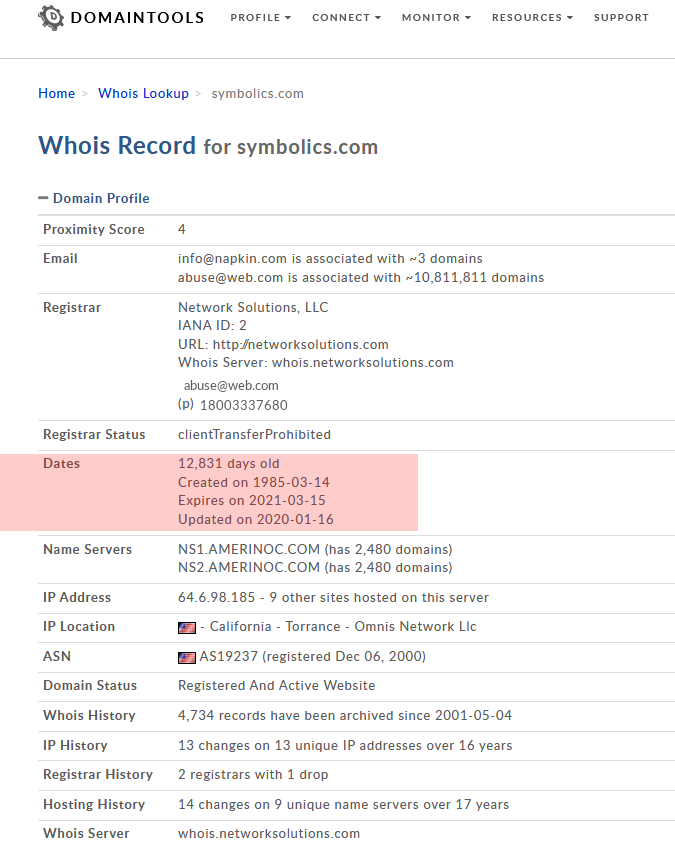Screen dimensions: 675x845
Task: Select Whois Server line in Registrar row
Action: pyautogui.click(x=316, y=363)
